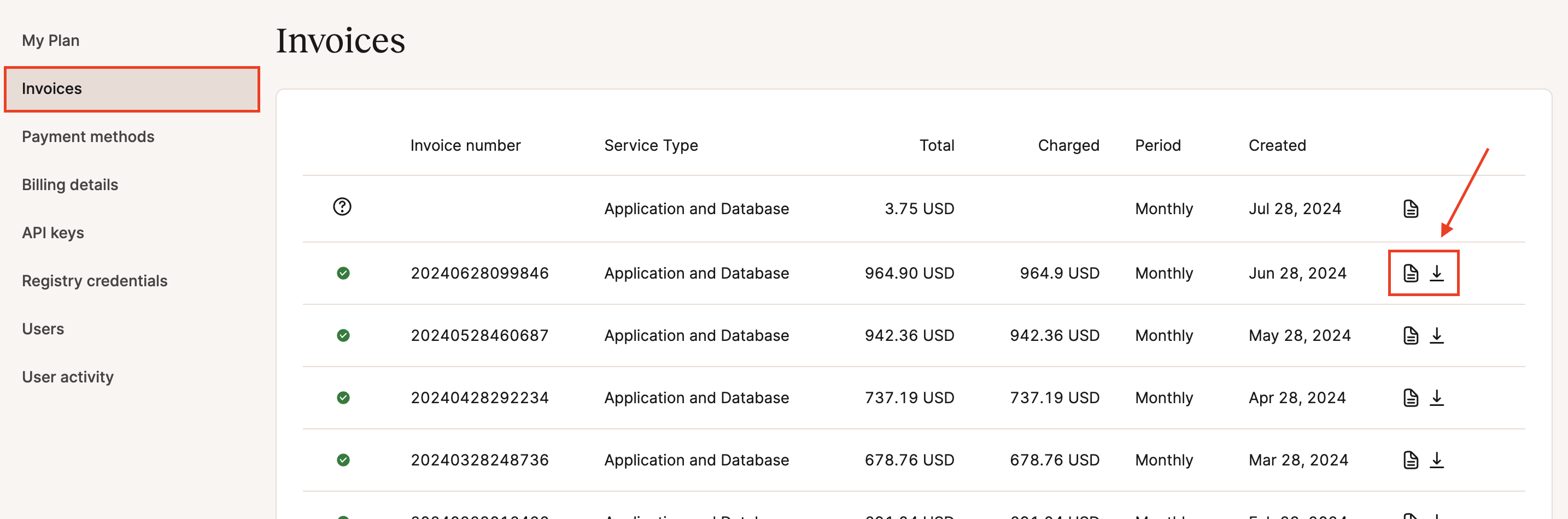The width and height of the screenshot is (1568, 519).
Task: Open the Users page
Action: pyautogui.click(x=43, y=328)
